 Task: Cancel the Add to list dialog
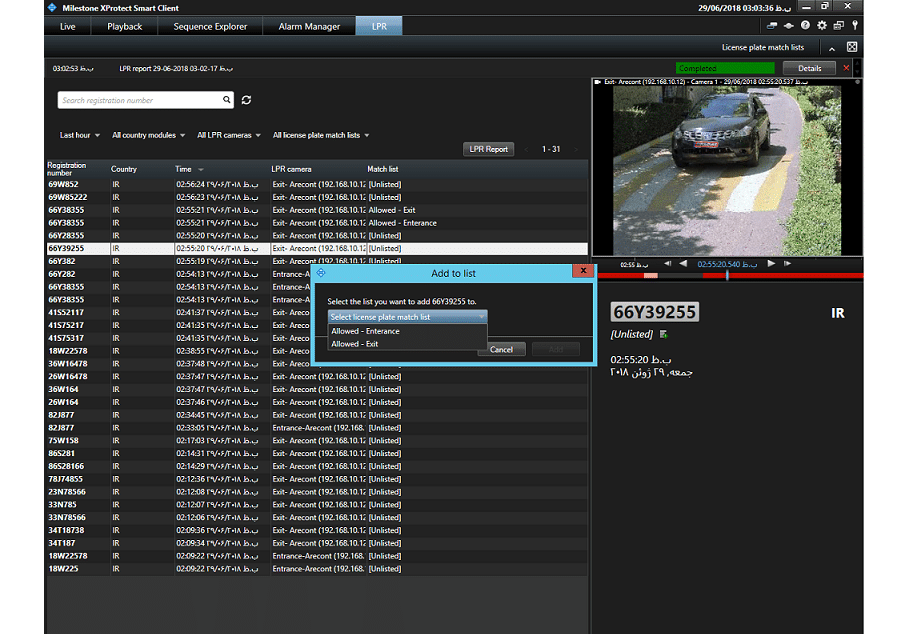(501, 349)
